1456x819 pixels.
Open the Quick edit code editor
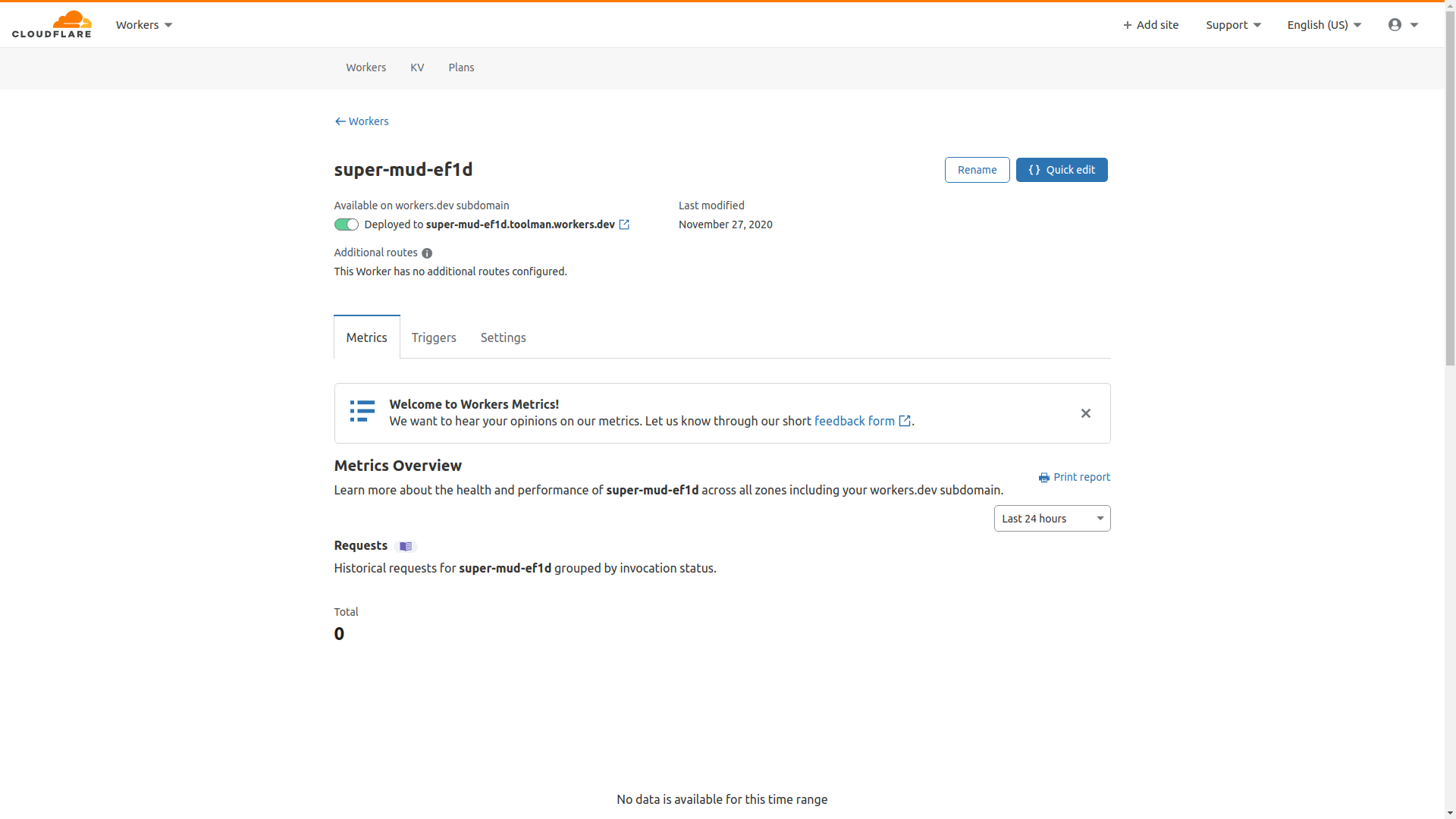[1061, 170]
